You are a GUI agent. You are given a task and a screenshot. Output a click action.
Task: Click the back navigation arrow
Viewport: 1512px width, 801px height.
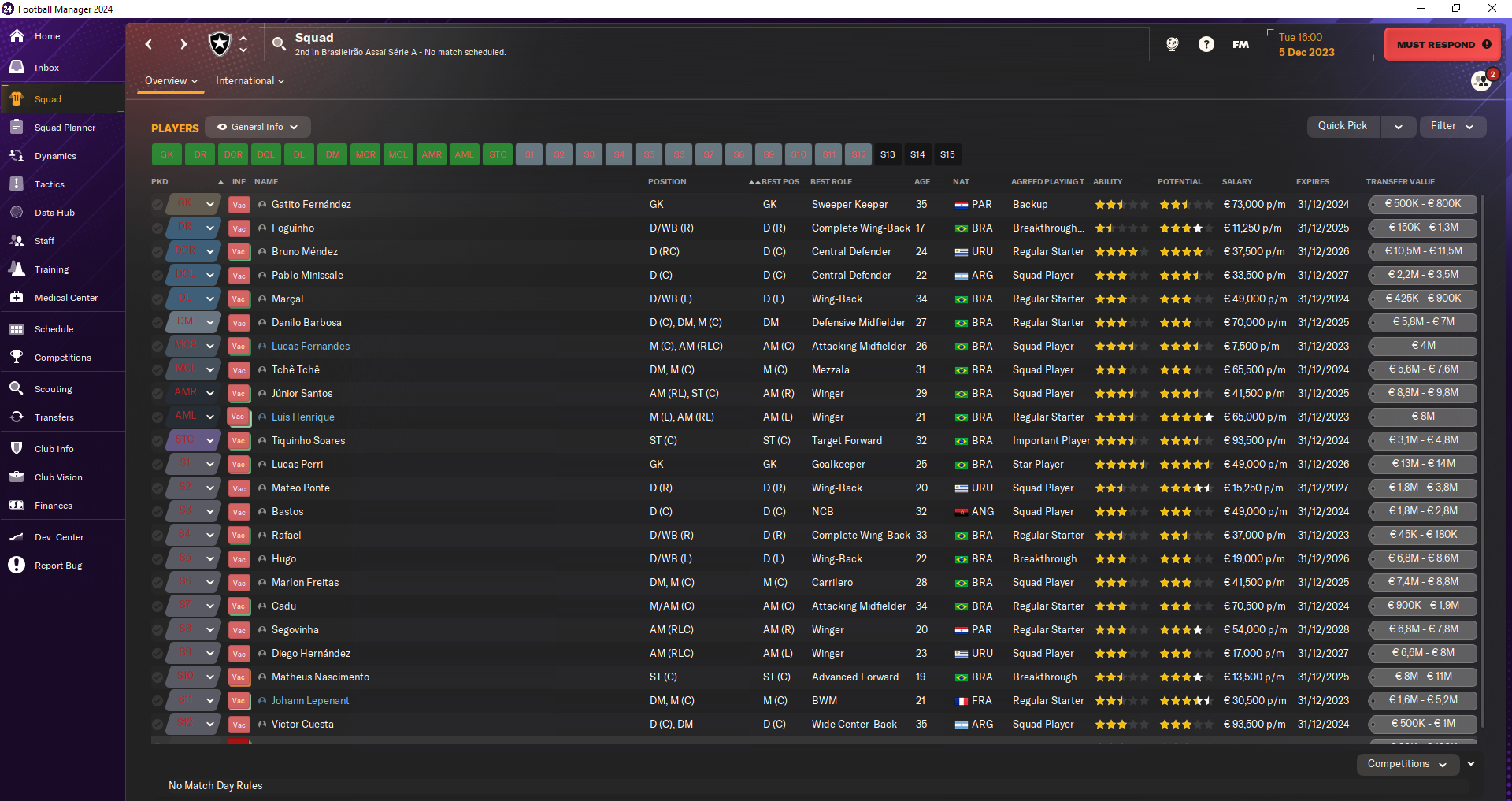(149, 44)
